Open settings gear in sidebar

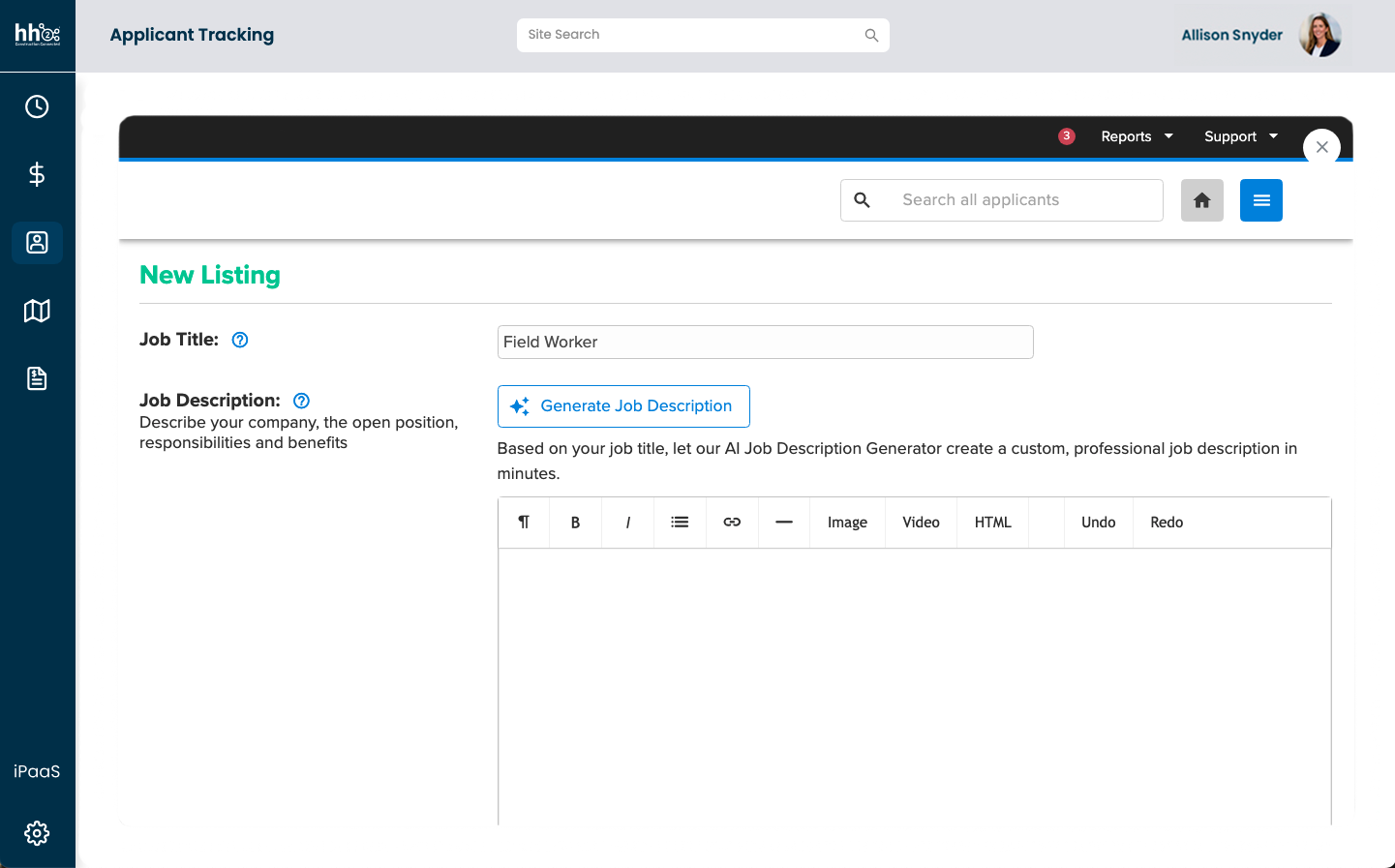(37, 833)
